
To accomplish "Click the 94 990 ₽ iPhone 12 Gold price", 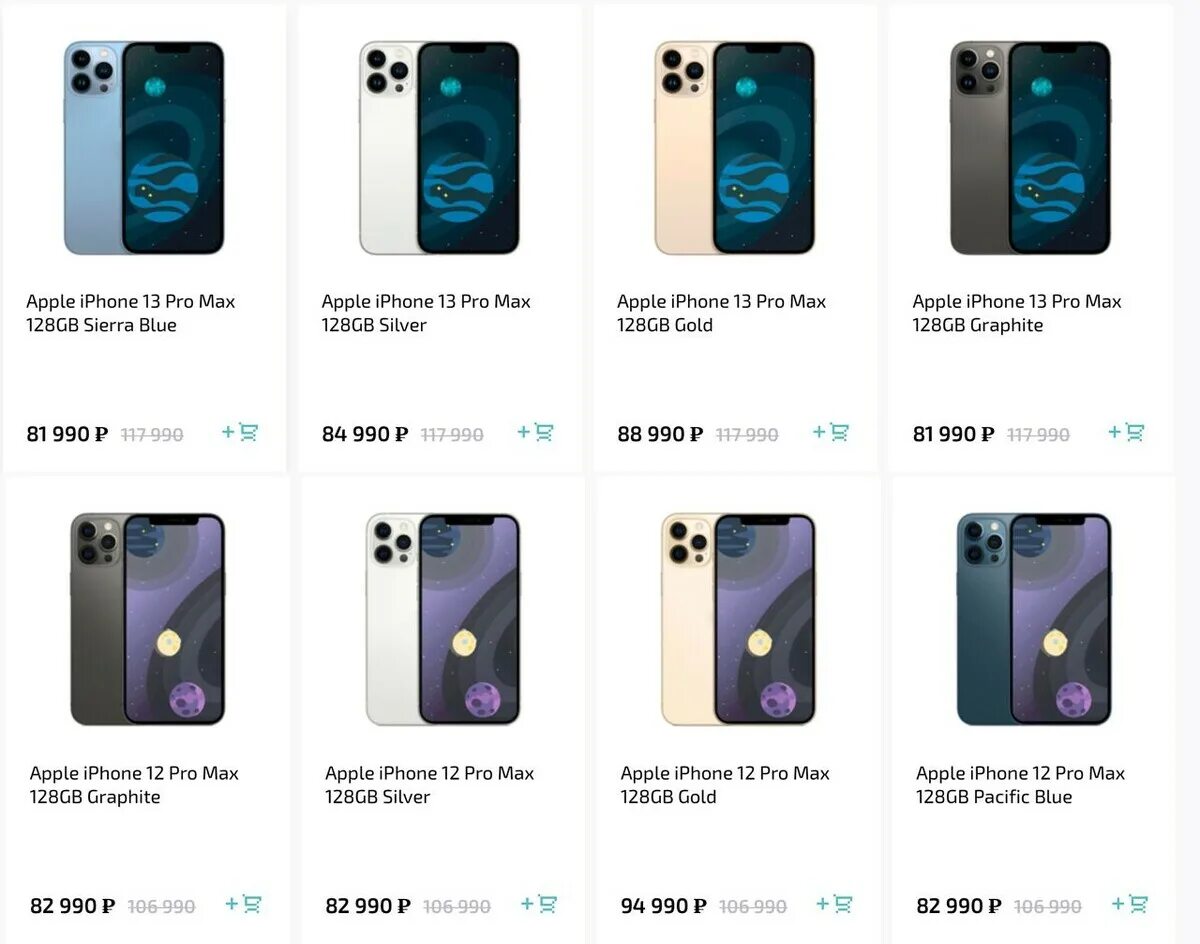I will pyautogui.click(x=663, y=906).
